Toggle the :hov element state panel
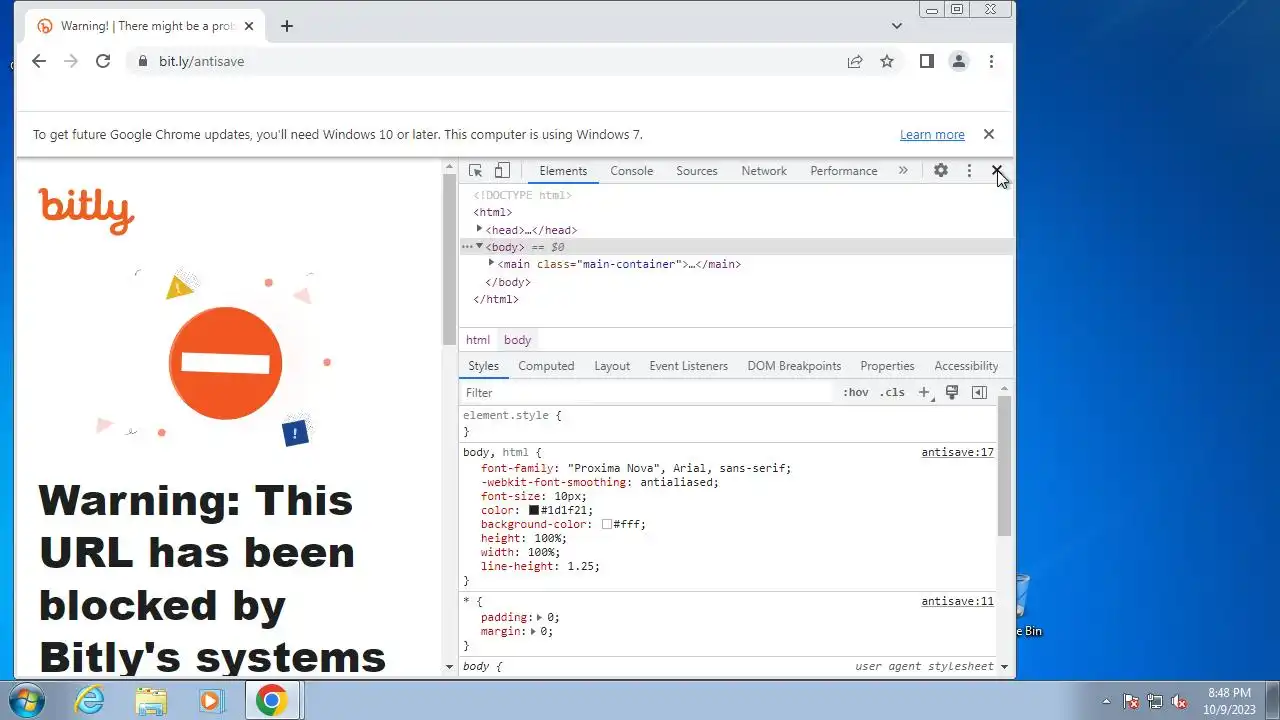Viewport: 1280px width, 720px height. (x=856, y=393)
